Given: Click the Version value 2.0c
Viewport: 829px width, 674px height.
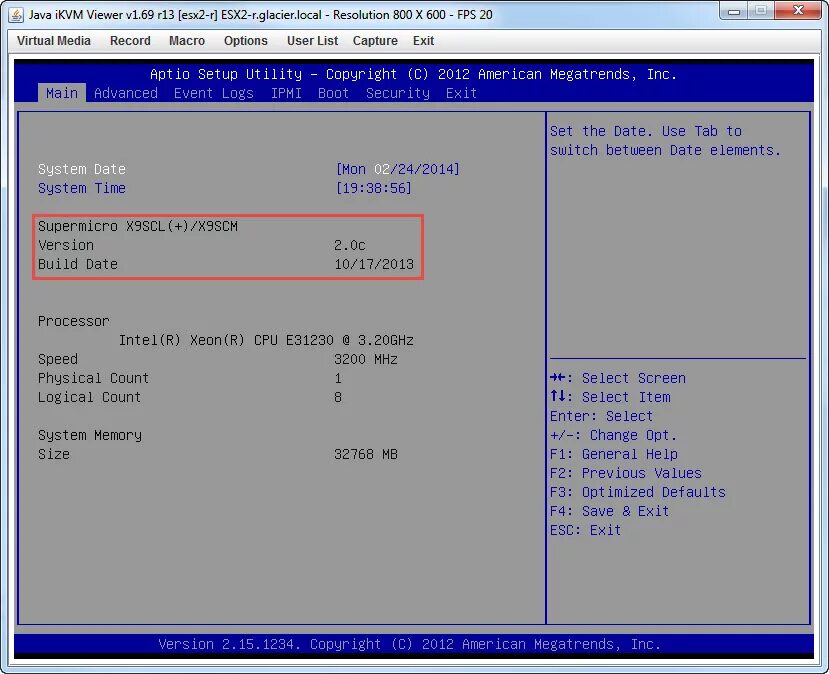Looking at the screenshot, I should click(x=349, y=245).
